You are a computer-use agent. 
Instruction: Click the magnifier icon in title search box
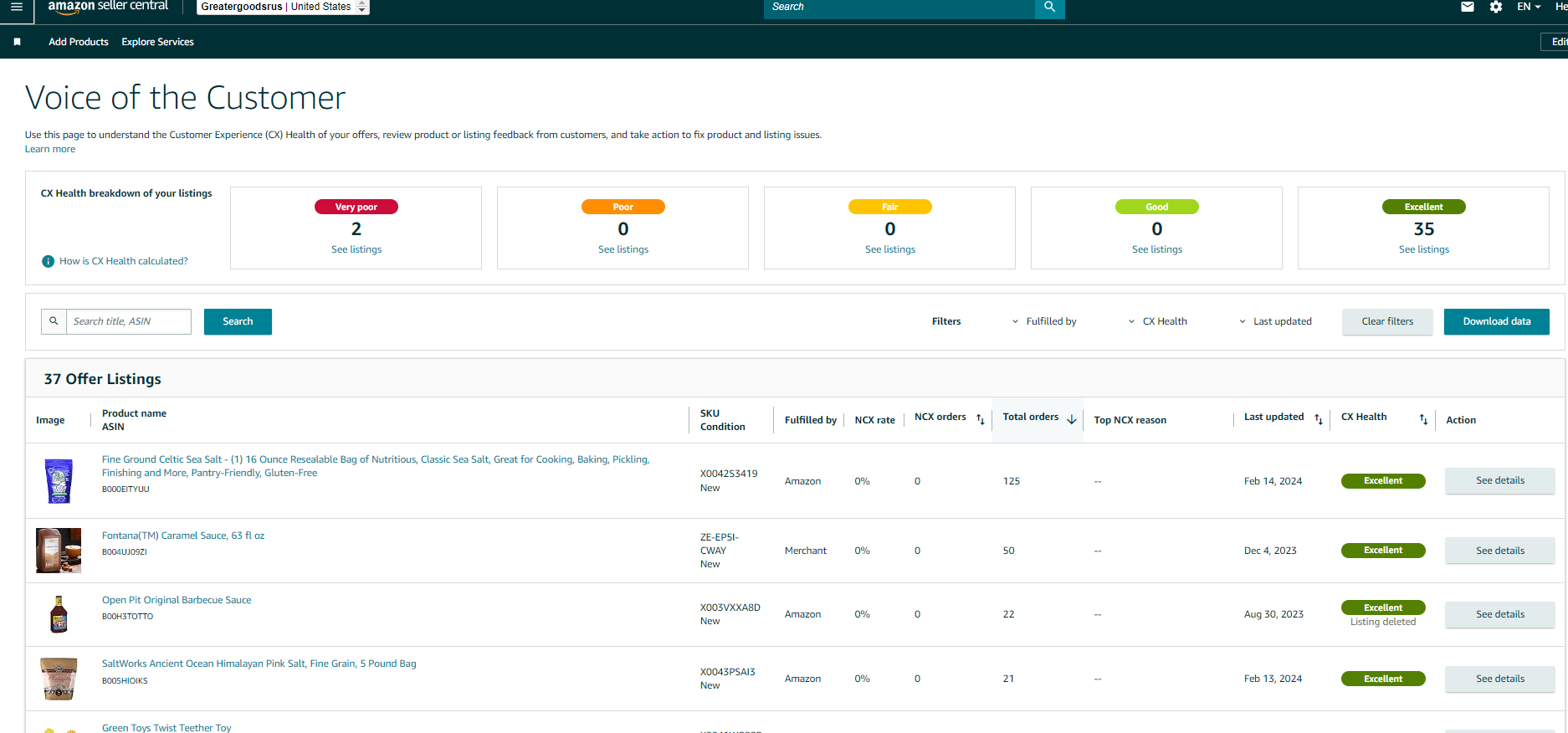coord(54,321)
